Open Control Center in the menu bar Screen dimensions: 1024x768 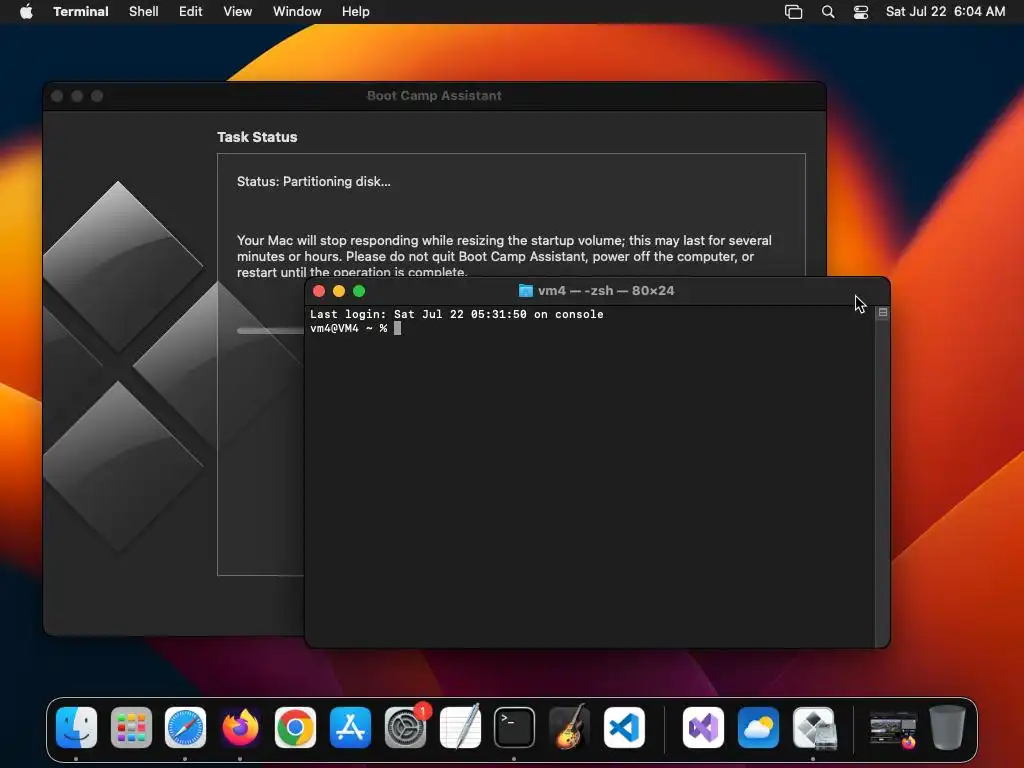click(x=861, y=11)
